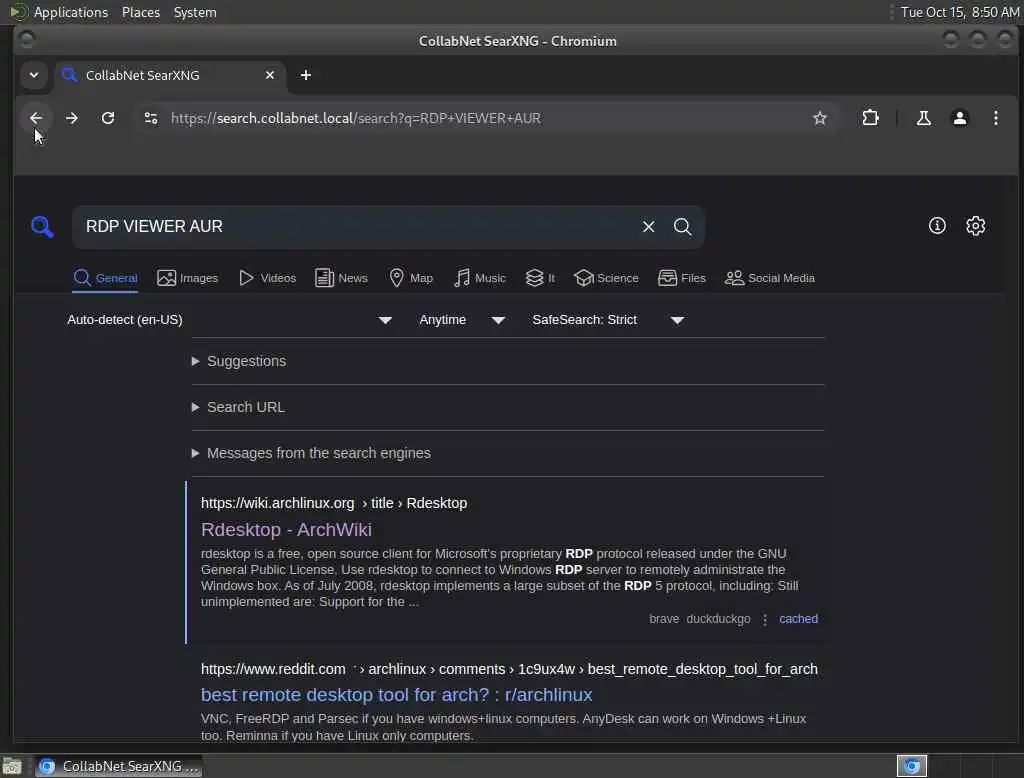Open a new browser tab
This screenshot has height=778, width=1024.
tap(306, 75)
